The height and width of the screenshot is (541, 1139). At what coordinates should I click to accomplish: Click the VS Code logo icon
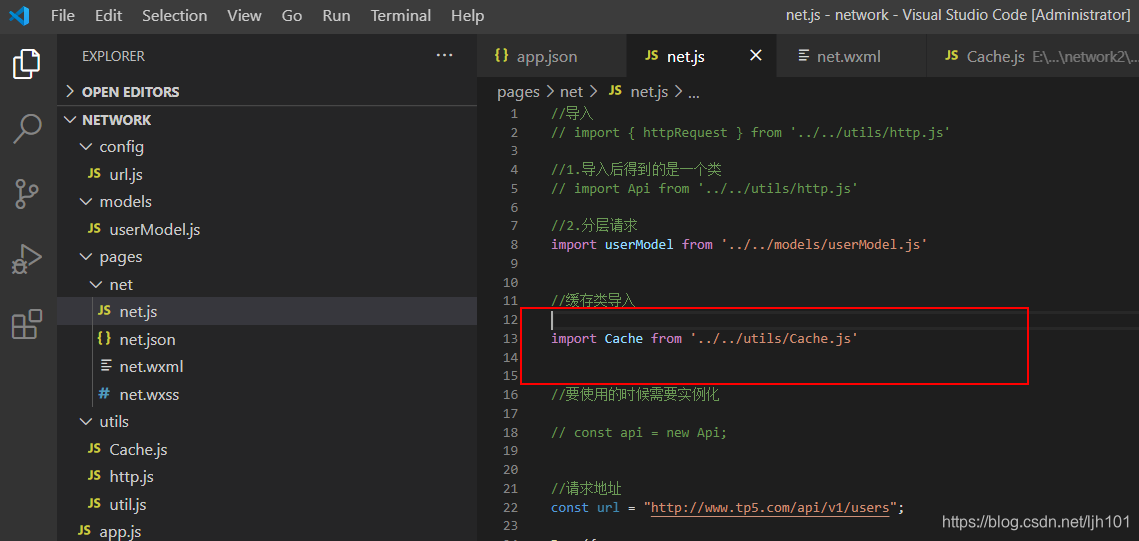coord(19,15)
